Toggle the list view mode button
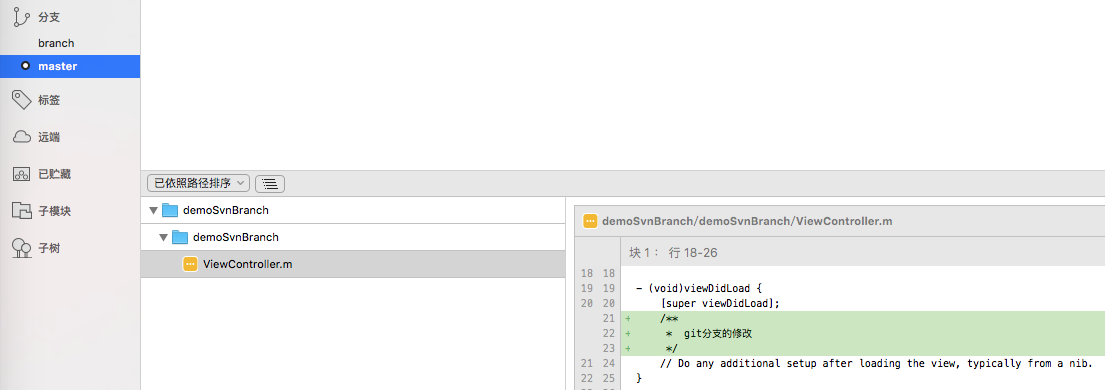The height and width of the screenshot is (390, 1105). [270, 183]
